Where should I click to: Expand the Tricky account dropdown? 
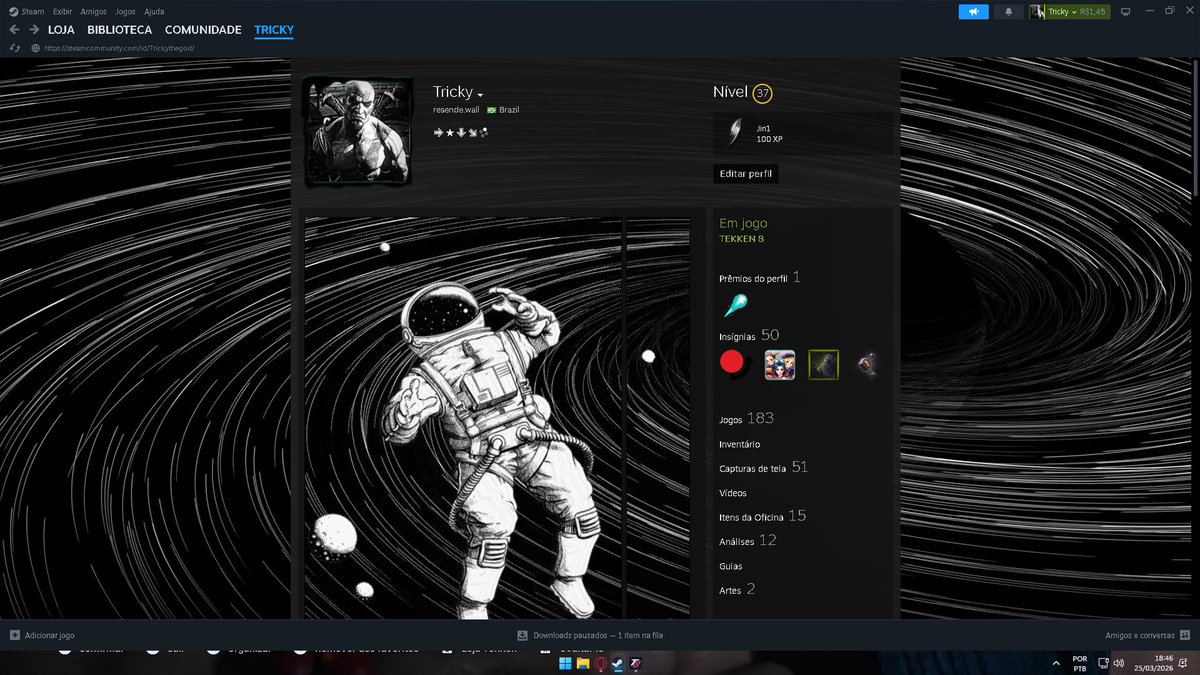click(1079, 12)
